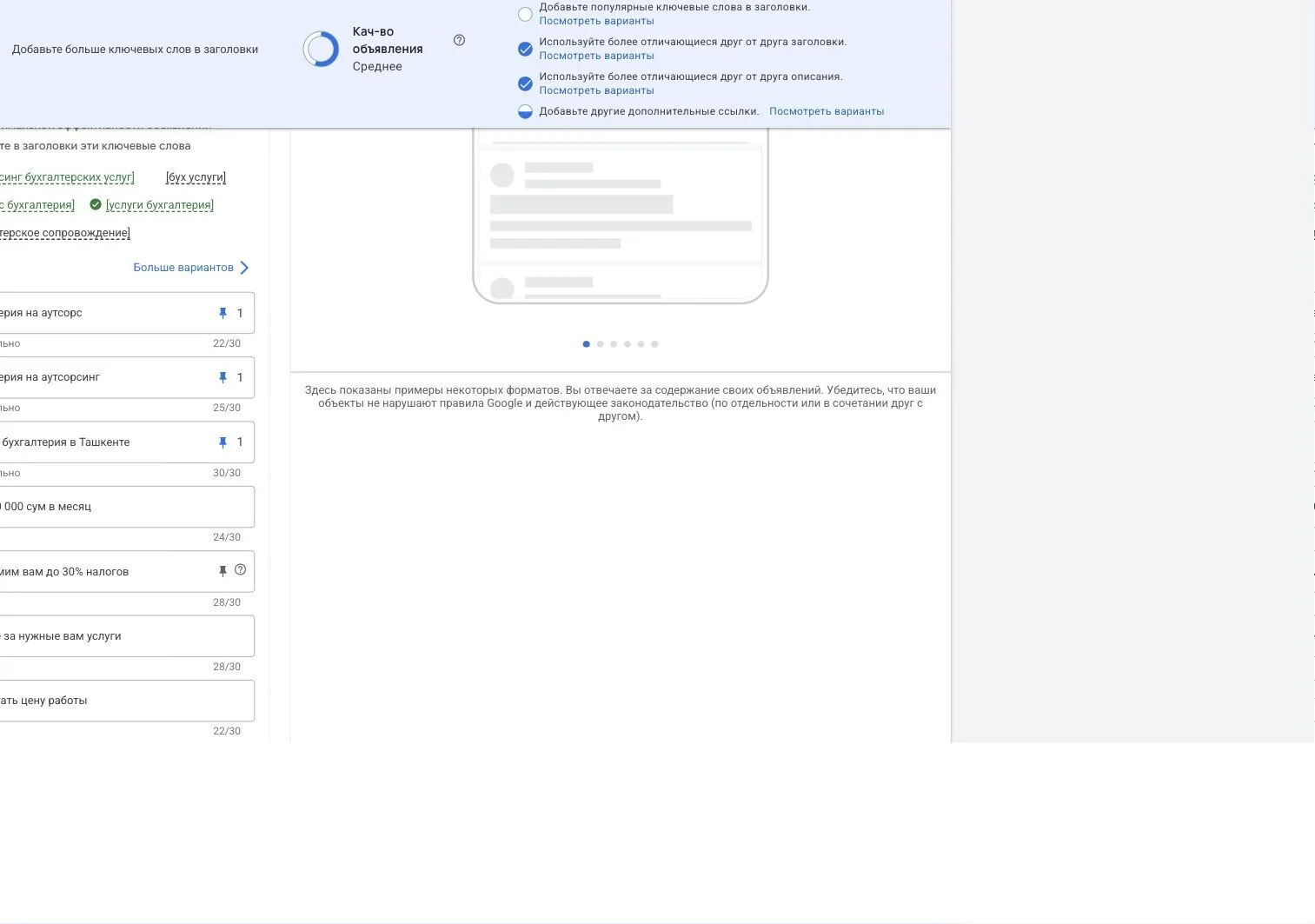Click ad quality rating 'Среднее'

(377, 67)
